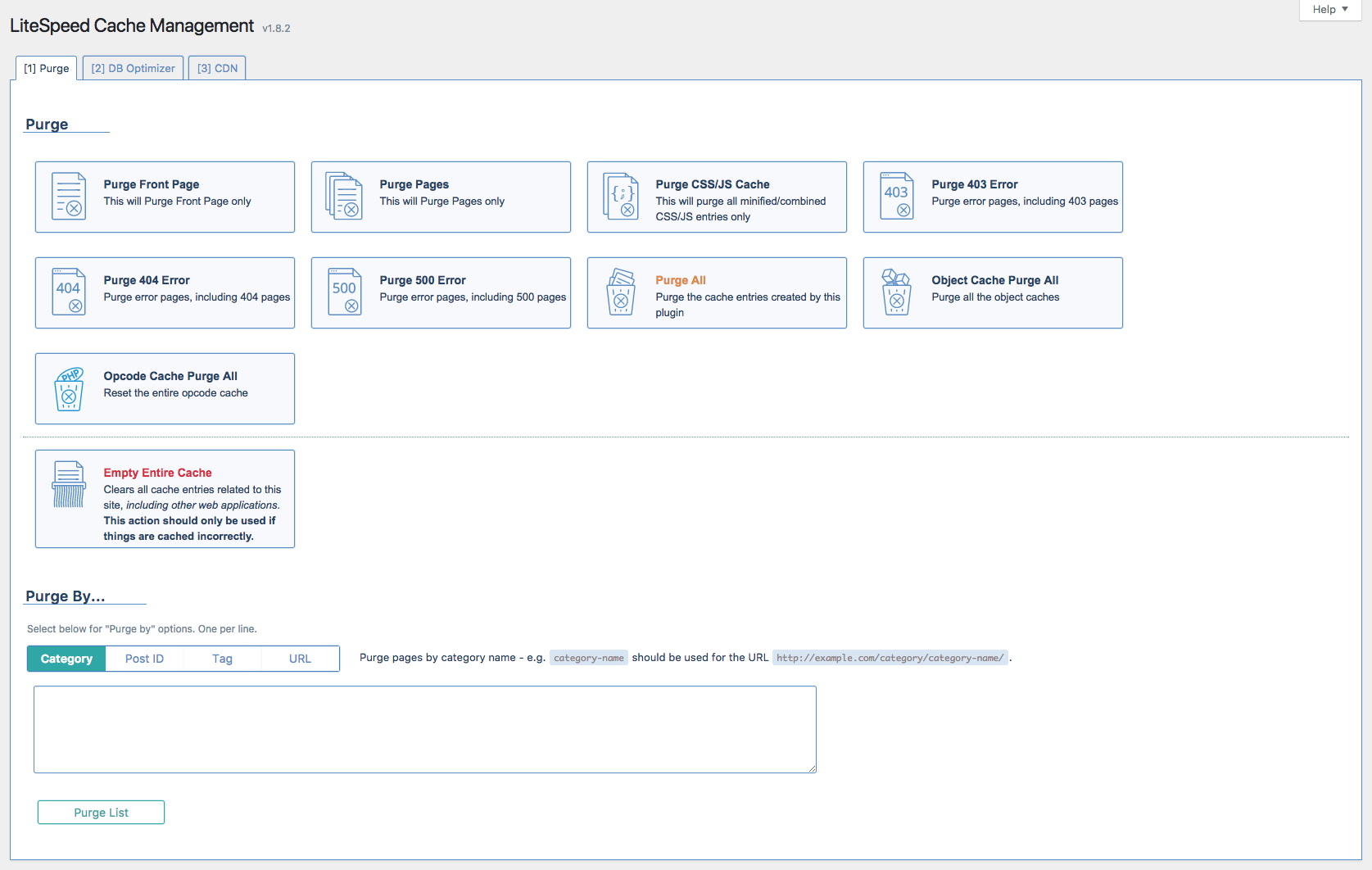Click the Empty Entire Cache title link
This screenshot has height=870, width=1372.
[157, 473]
